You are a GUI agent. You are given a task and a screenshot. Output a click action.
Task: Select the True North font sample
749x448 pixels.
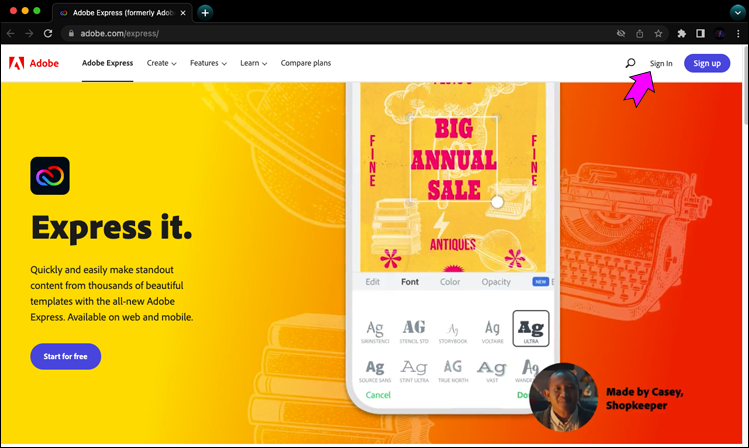453,371
